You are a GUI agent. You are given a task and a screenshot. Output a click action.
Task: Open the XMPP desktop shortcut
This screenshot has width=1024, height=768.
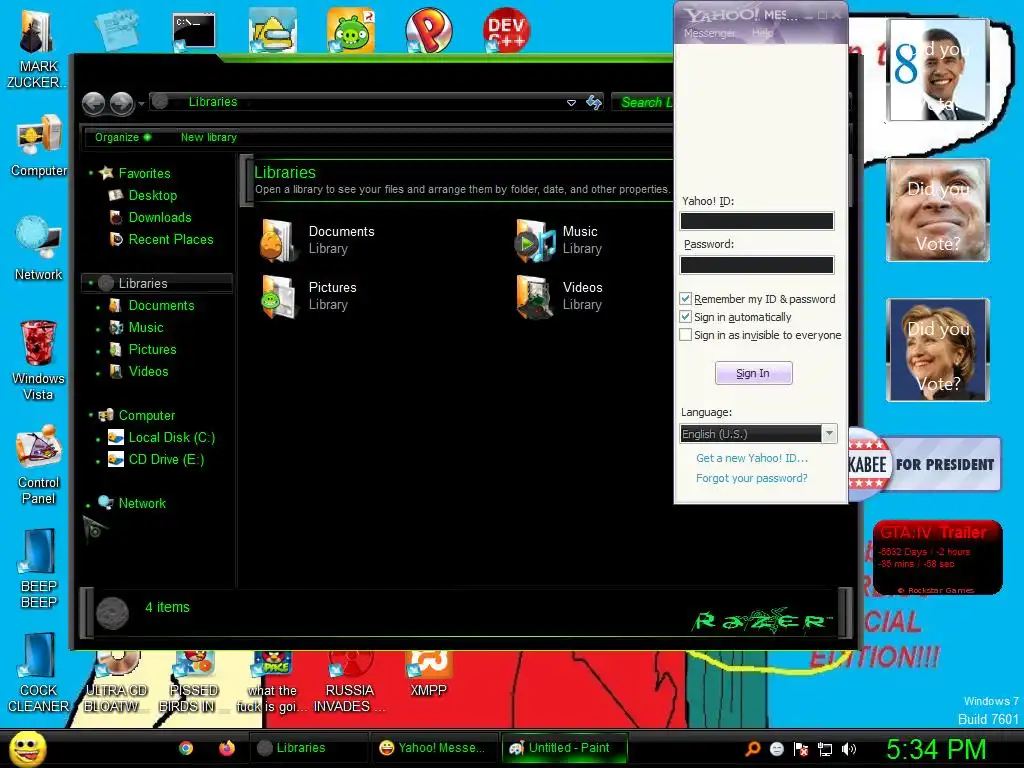coord(428,674)
